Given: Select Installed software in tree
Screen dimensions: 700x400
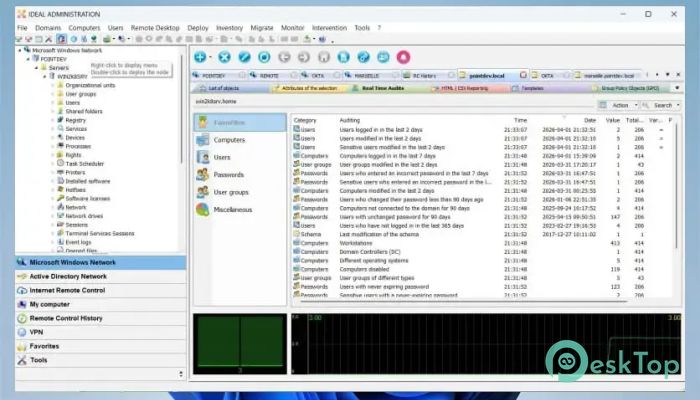Looking at the screenshot, I should click(88, 181).
